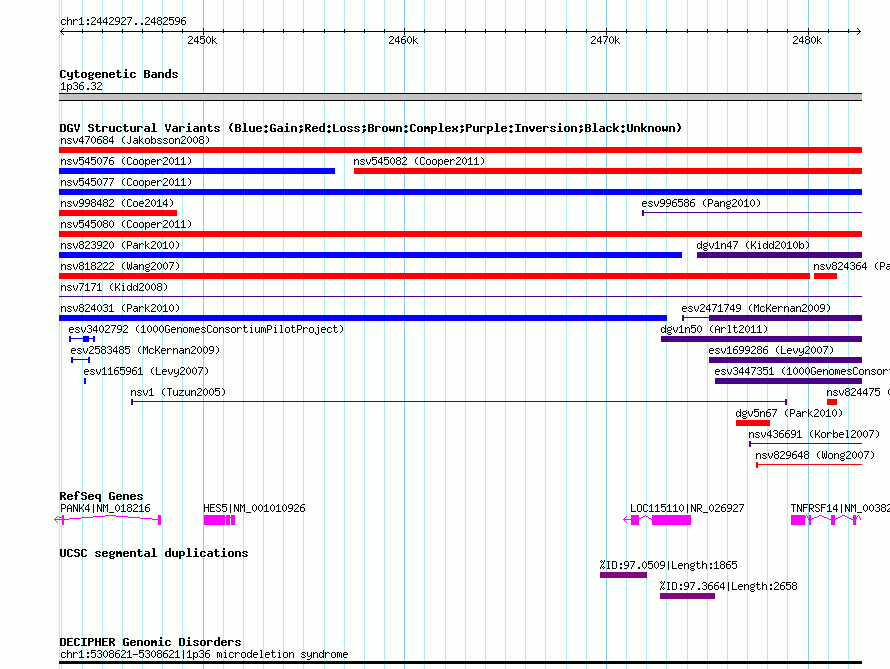
Task: Click the DECIPHER Genomic Disorders title
Action: pos(150,642)
